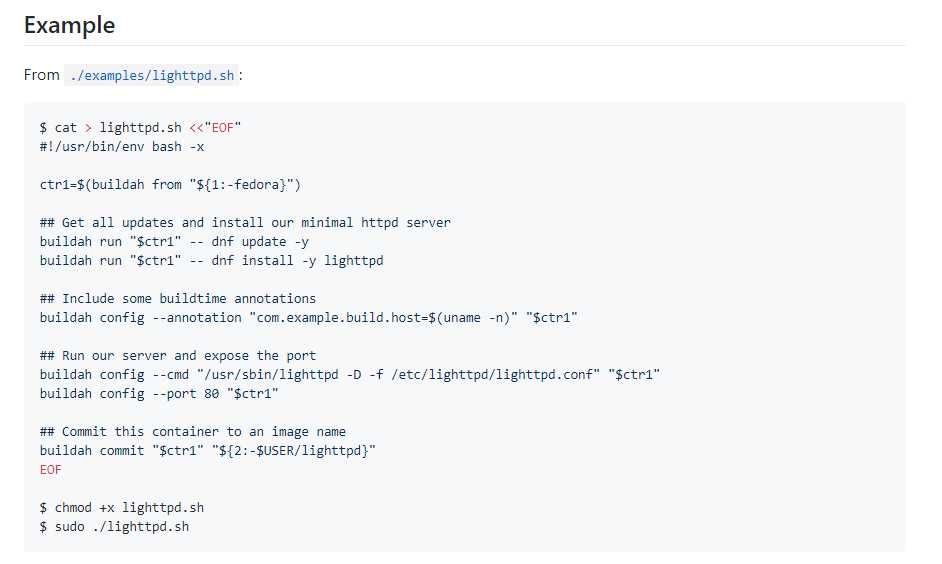This screenshot has height=564, width=942.
Task: Click the 'Run our server and expose' comment
Action: point(178,356)
